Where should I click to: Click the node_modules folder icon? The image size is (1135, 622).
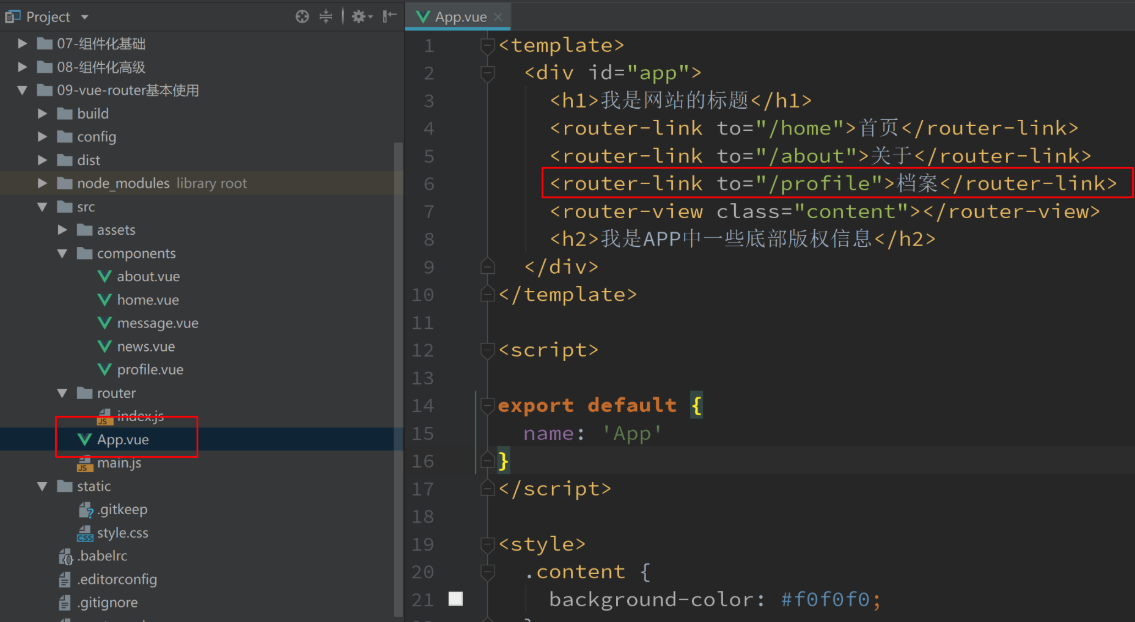(x=64, y=183)
